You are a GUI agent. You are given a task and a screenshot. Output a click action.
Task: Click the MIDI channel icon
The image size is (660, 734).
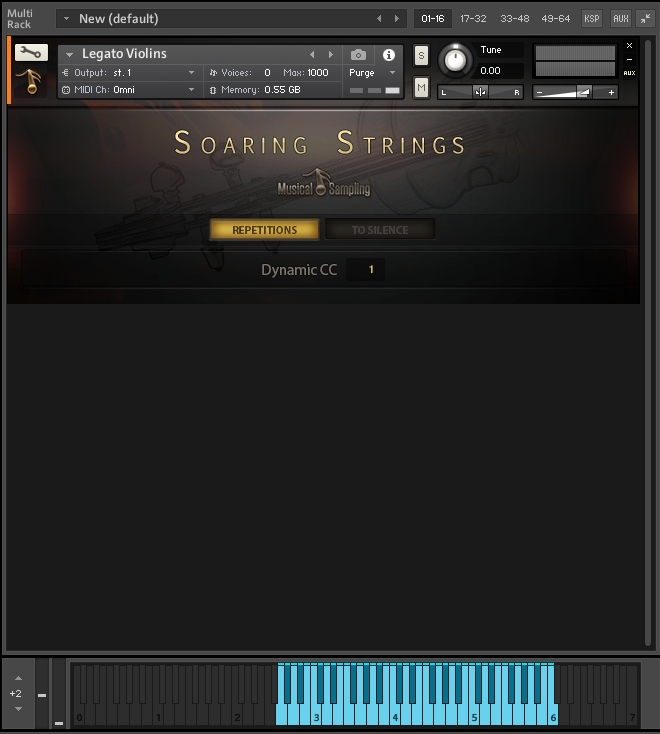(66, 90)
